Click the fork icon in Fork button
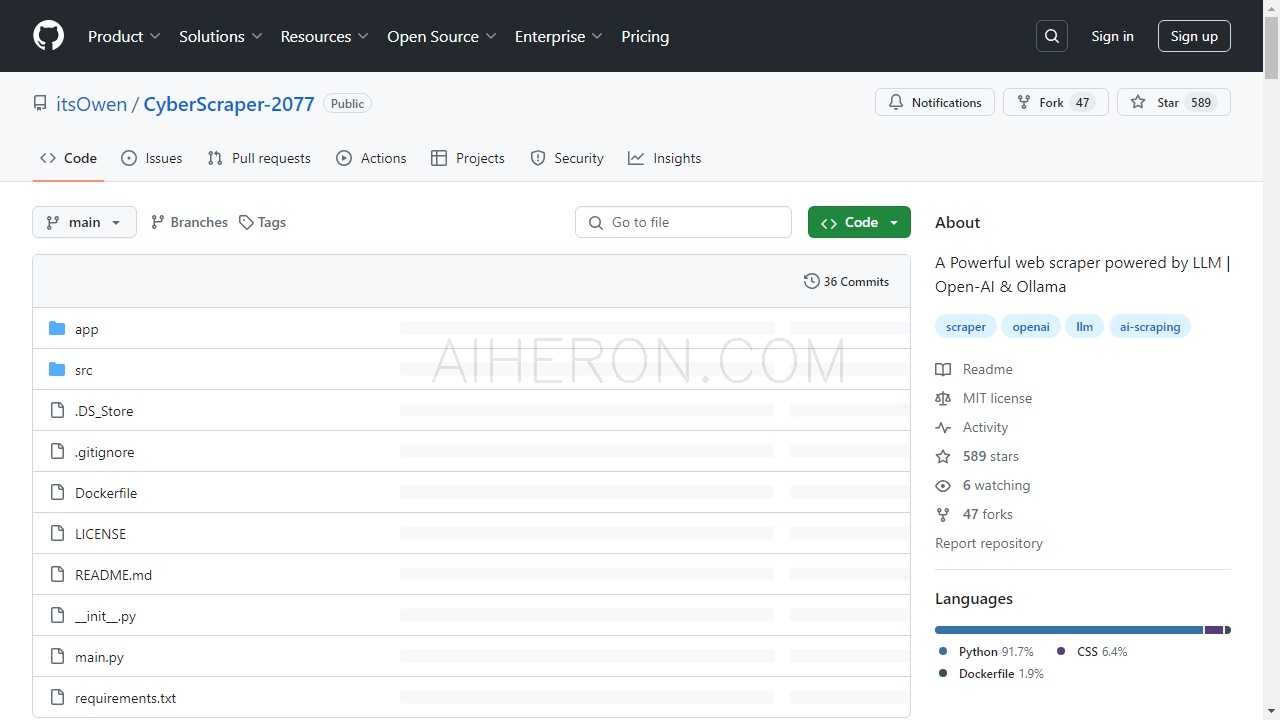Screen dimensions: 1280x720 click(x=1024, y=102)
